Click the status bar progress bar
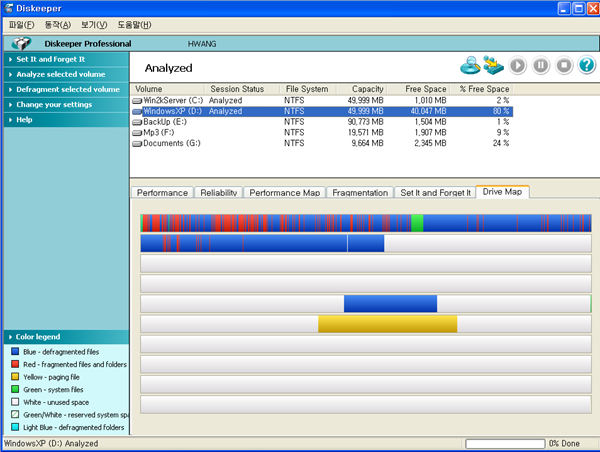 [x=505, y=444]
